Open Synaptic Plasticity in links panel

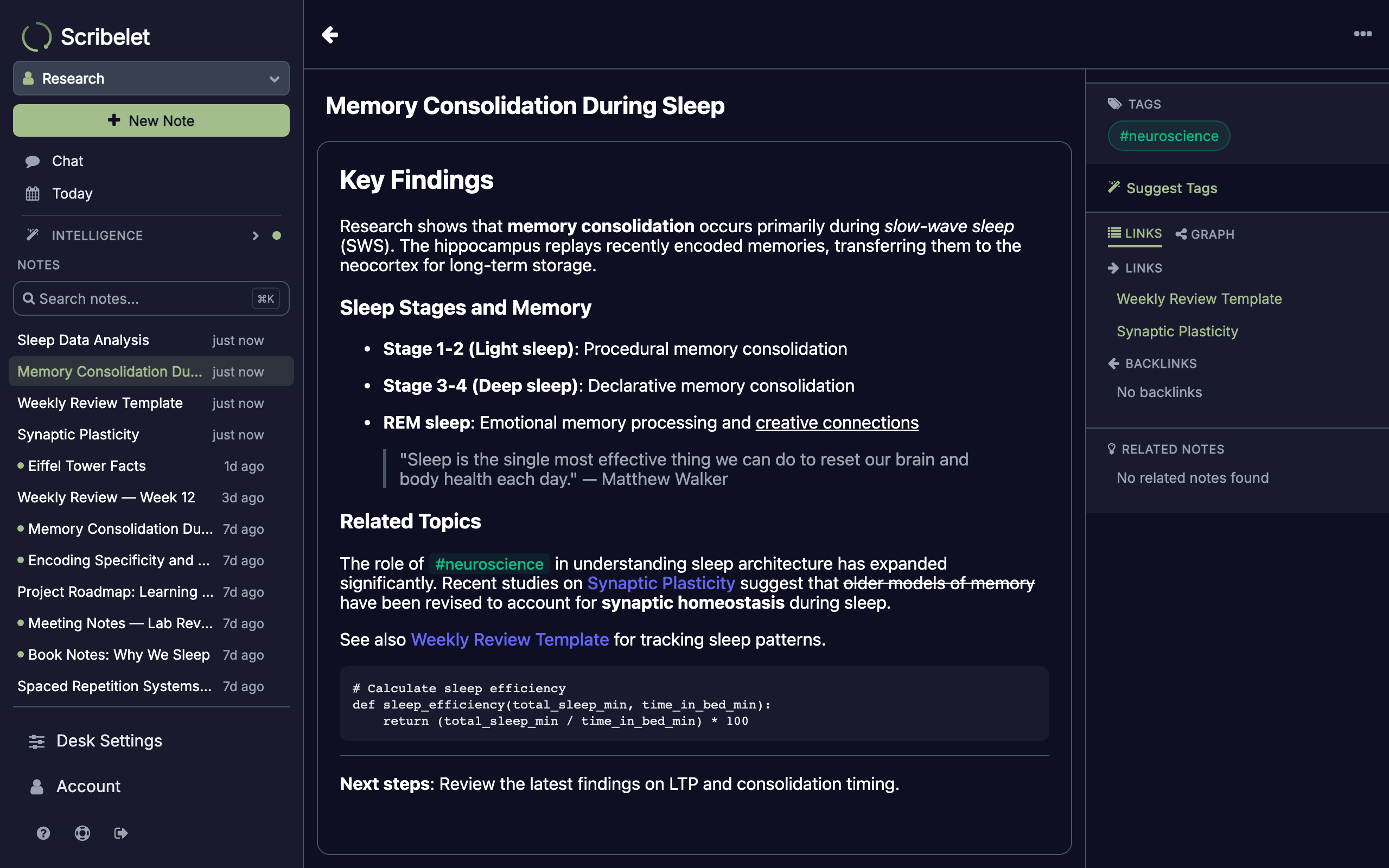click(x=1177, y=331)
